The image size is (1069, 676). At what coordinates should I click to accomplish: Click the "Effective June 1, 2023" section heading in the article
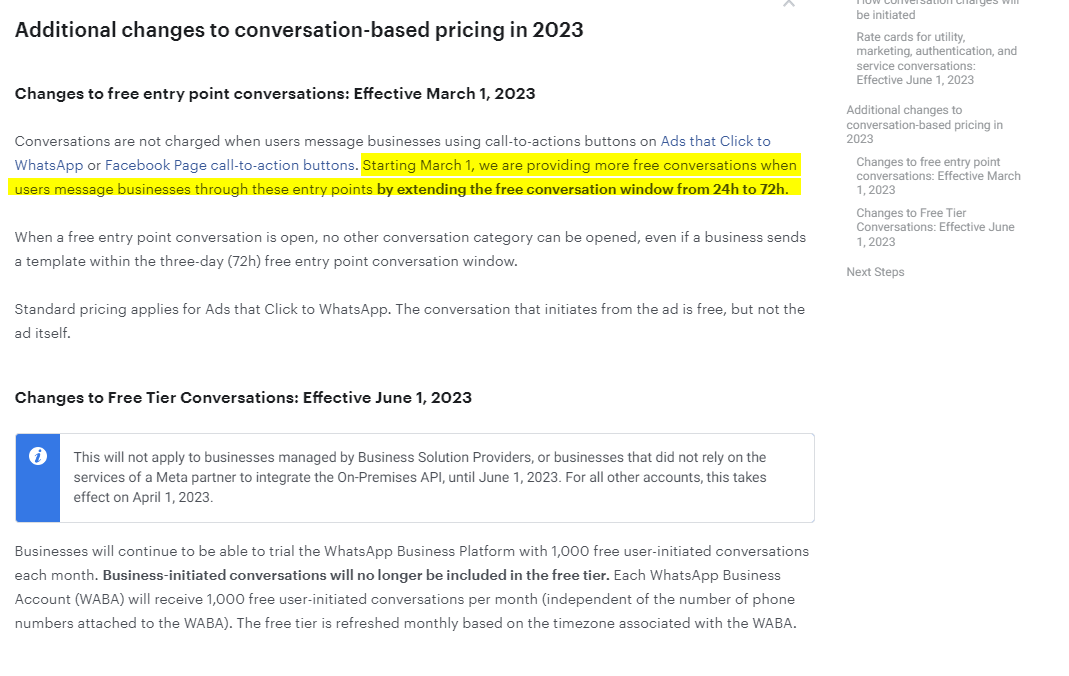(x=242, y=398)
